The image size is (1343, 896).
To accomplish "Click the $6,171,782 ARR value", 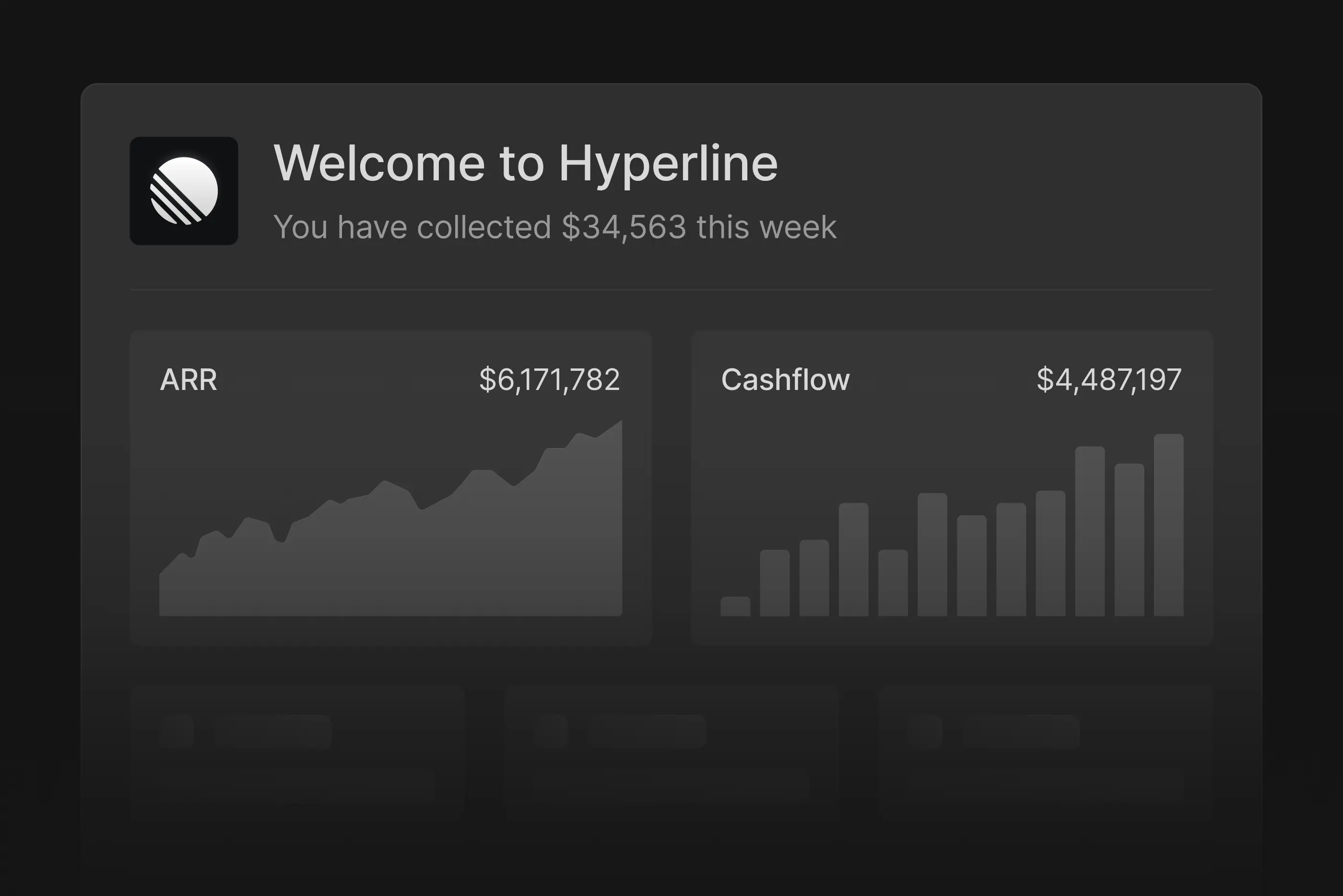I will tap(550, 379).
